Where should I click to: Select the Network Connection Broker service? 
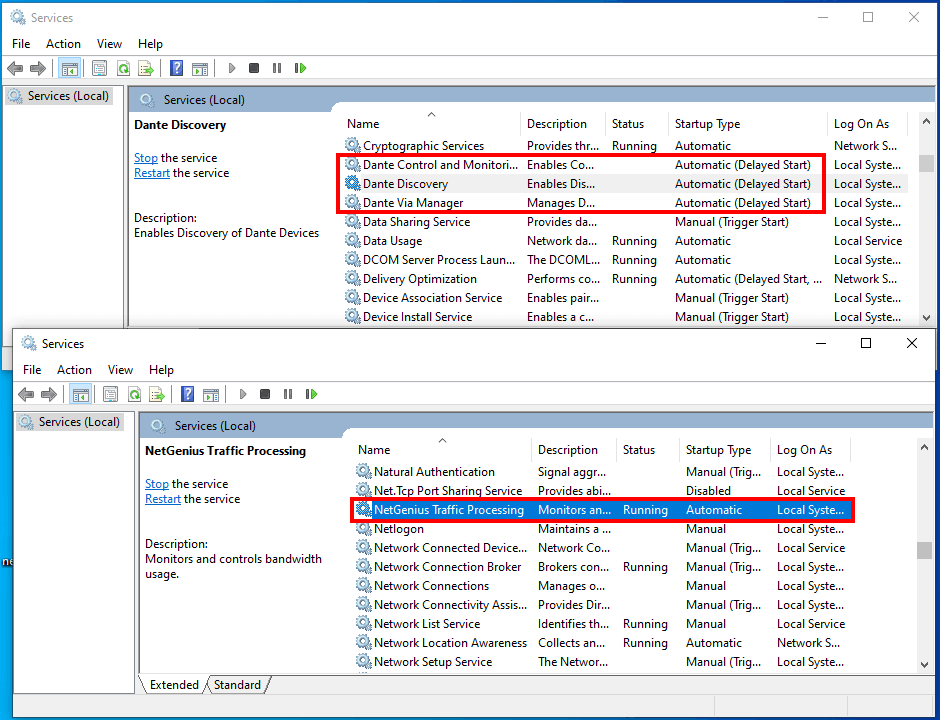coord(602,567)
